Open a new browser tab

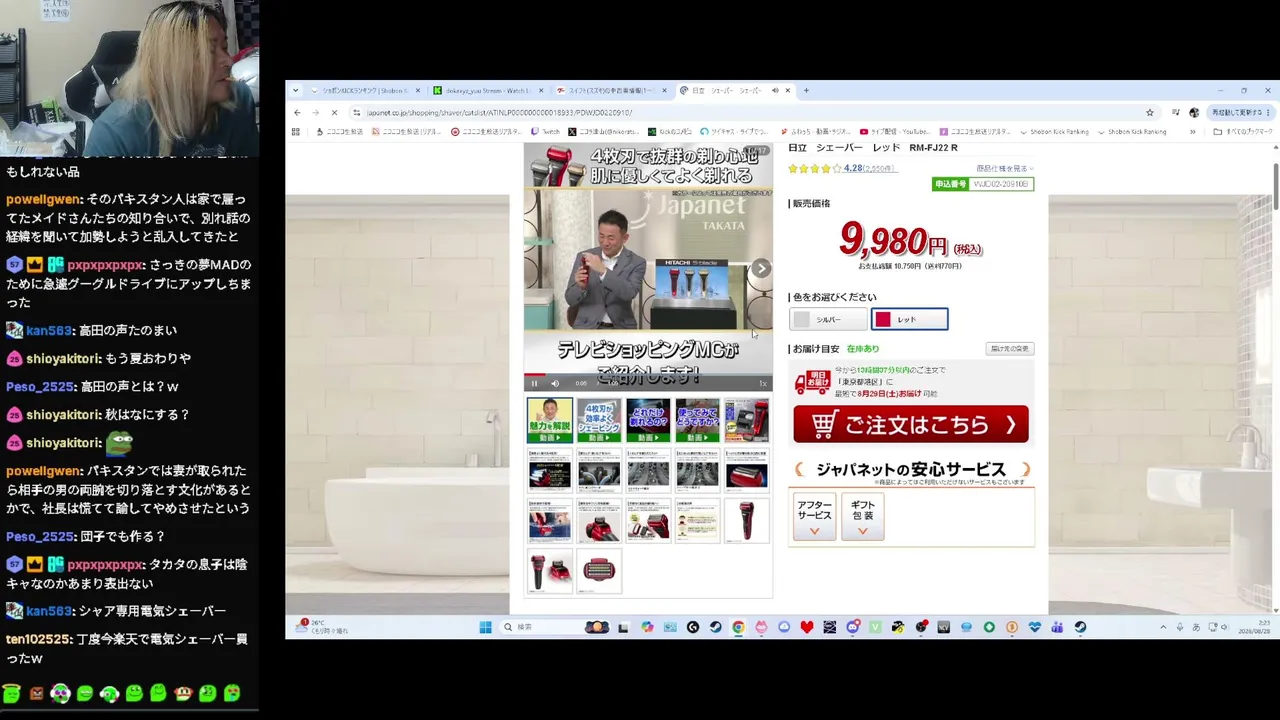tap(806, 90)
